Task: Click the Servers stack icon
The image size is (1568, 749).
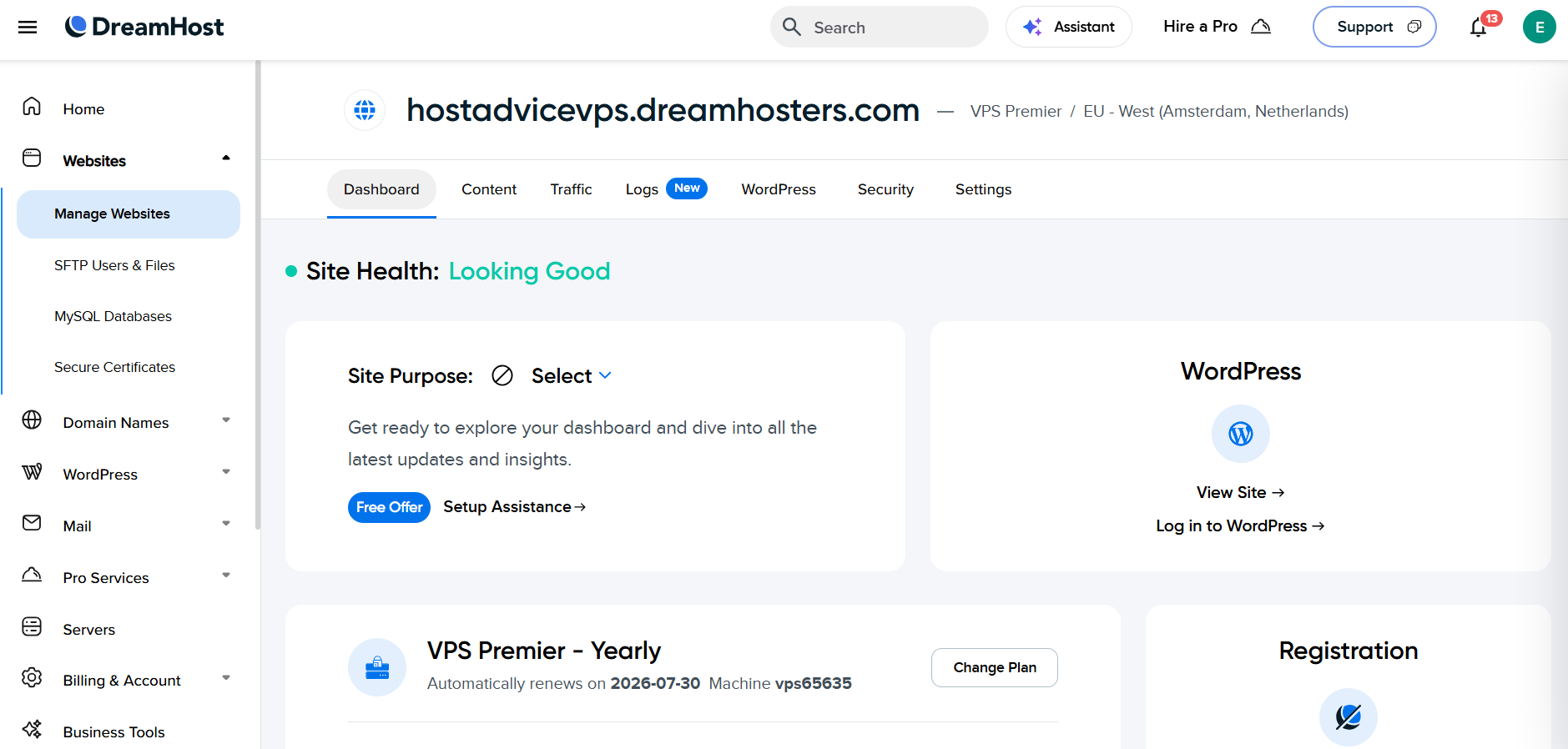Action: (x=32, y=626)
